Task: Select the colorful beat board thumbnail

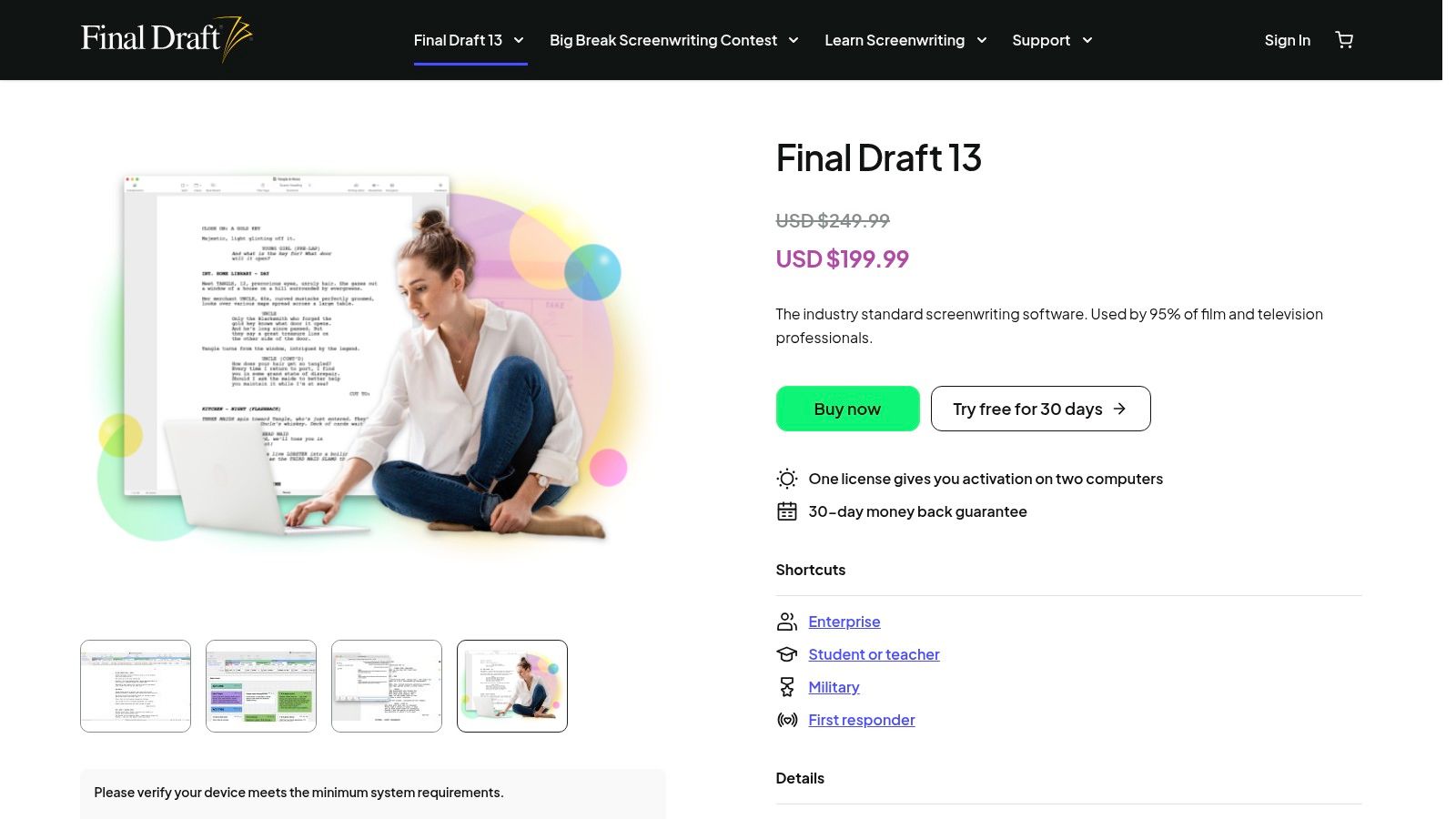Action: [261, 686]
